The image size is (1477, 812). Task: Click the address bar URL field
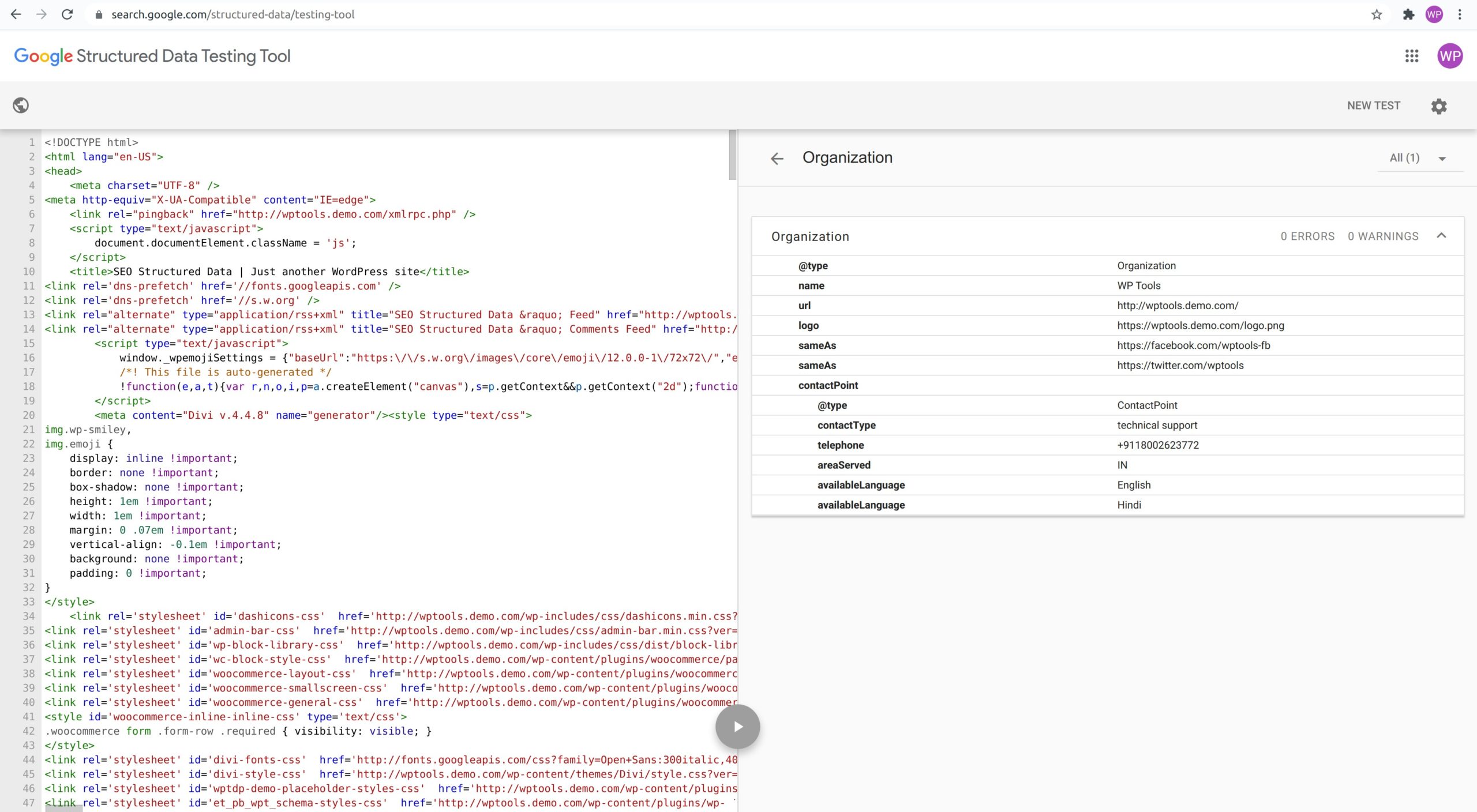tap(233, 14)
